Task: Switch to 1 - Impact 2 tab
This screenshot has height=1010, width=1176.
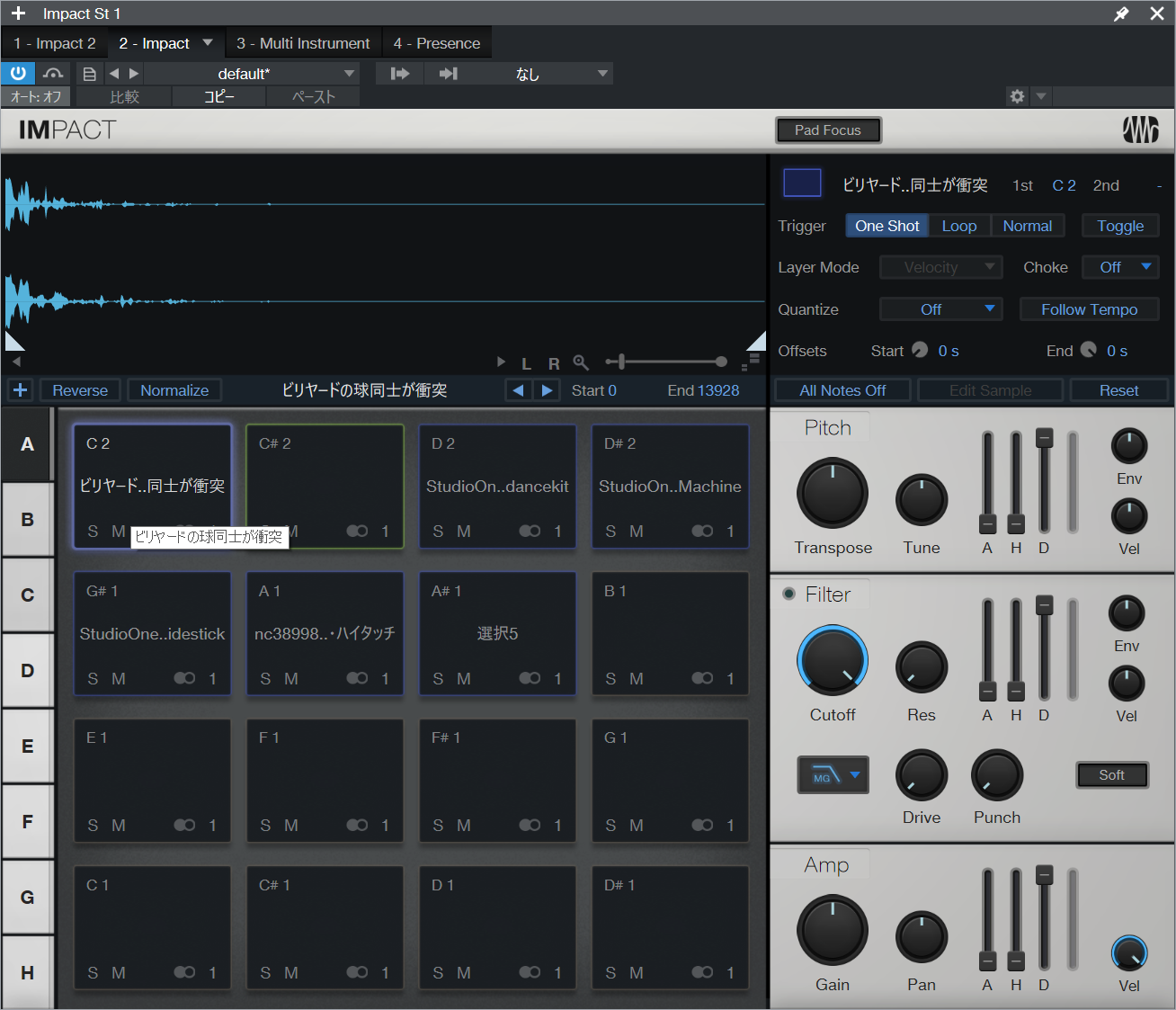Action: [55, 43]
